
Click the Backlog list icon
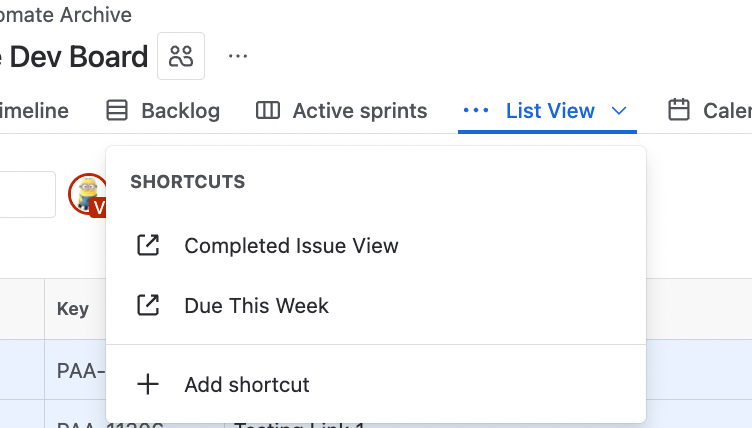[x=117, y=110]
